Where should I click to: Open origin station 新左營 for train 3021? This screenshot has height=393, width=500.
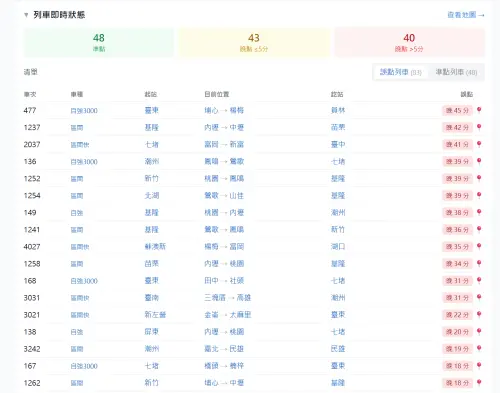(x=155, y=315)
